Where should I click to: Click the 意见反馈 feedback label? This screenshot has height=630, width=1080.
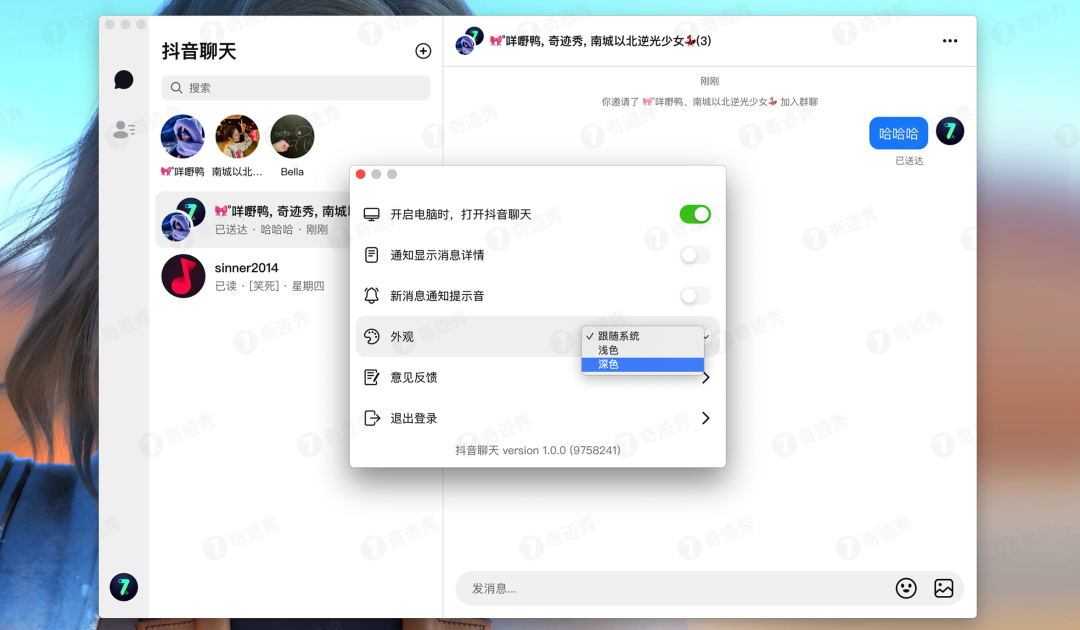pyautogui.click(x=414, y=377)
